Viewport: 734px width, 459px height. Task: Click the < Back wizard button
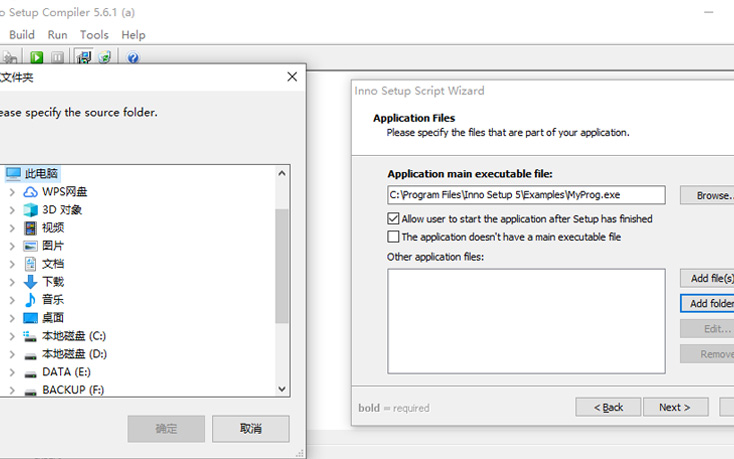click(x=608, y=407)
